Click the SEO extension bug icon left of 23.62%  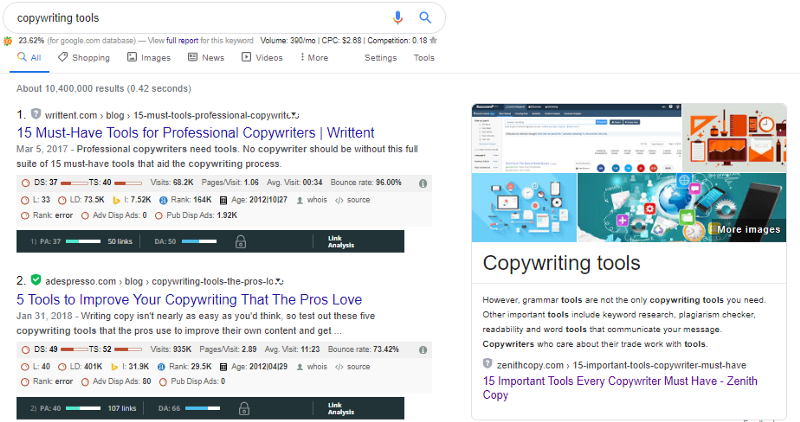pos(8,41)
